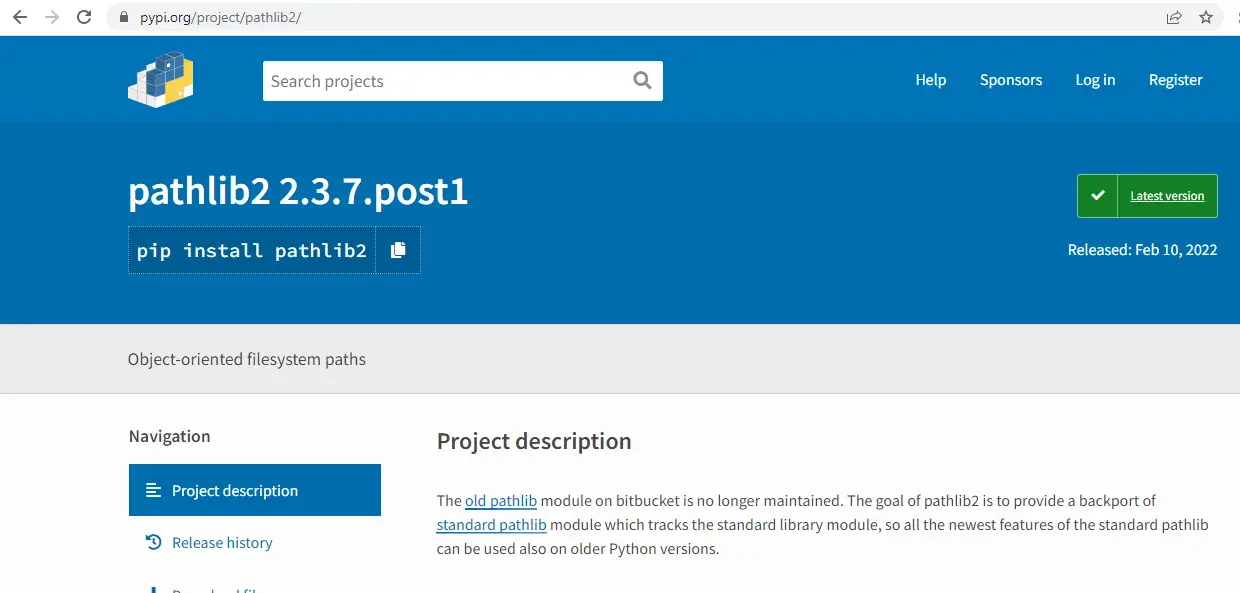
Task: Follow the old pathlib link
Action: click(x=501, y=500)
